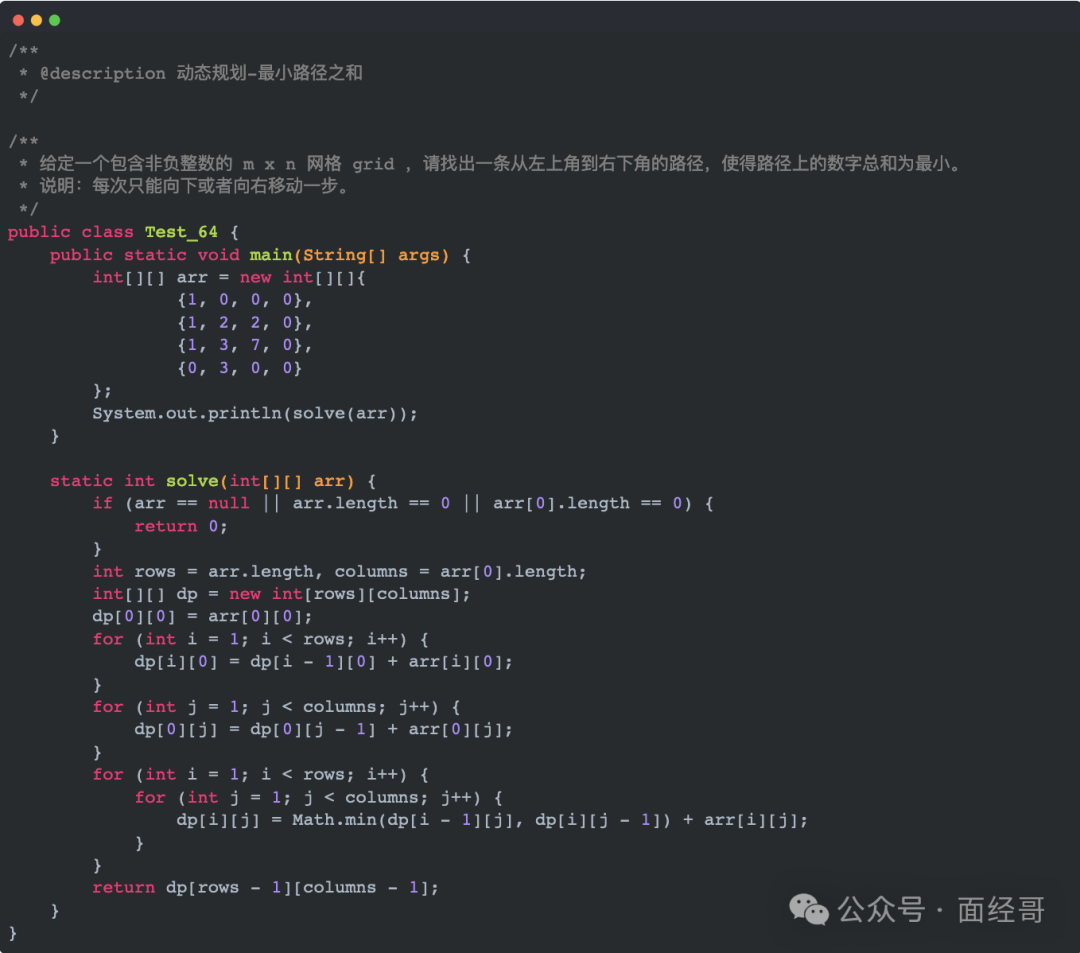Click the null keyword in the if condition
This screenshot has width=1080, height=953.
(229, 503)
